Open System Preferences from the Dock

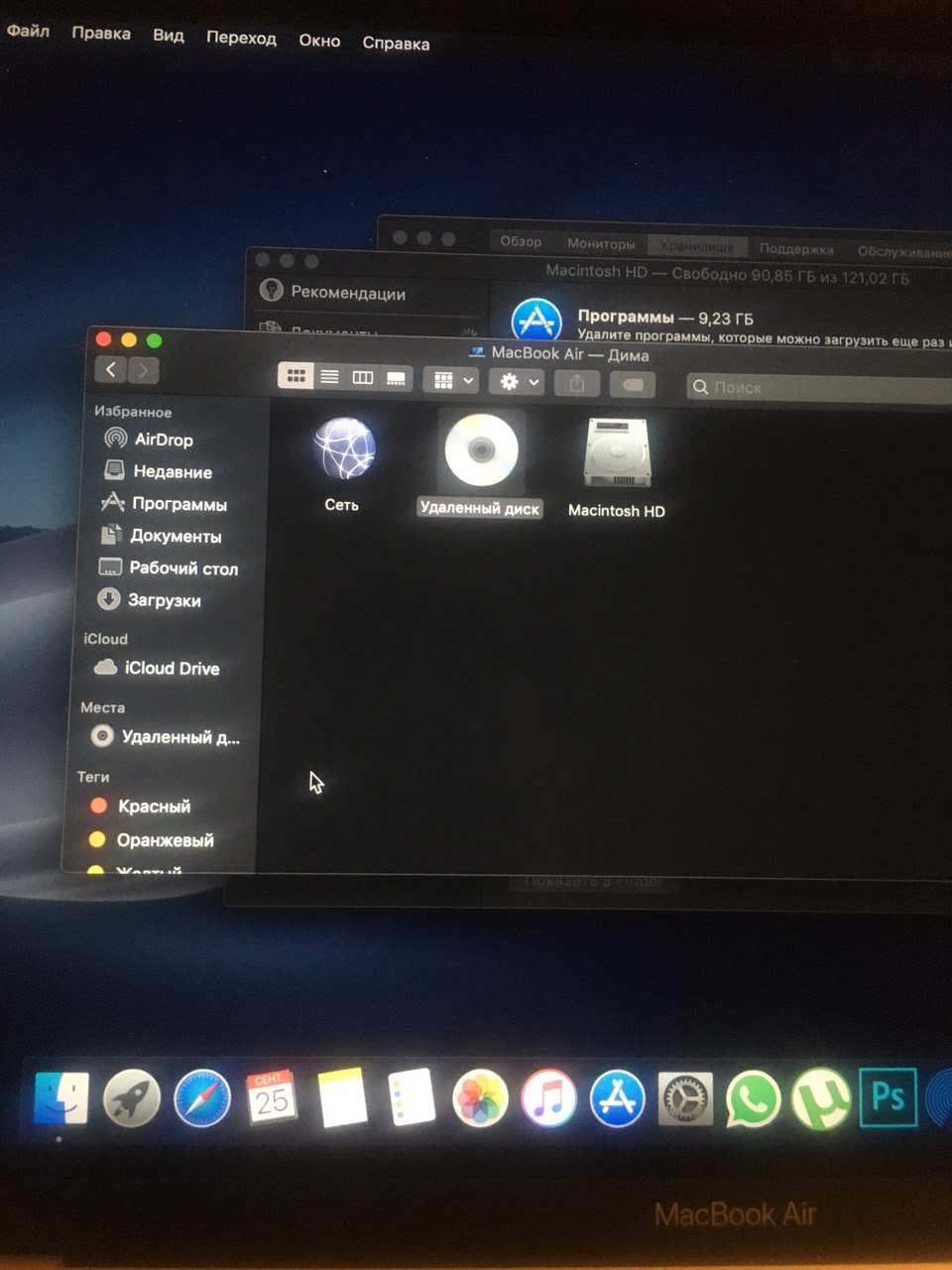[x=685, y=1099]
